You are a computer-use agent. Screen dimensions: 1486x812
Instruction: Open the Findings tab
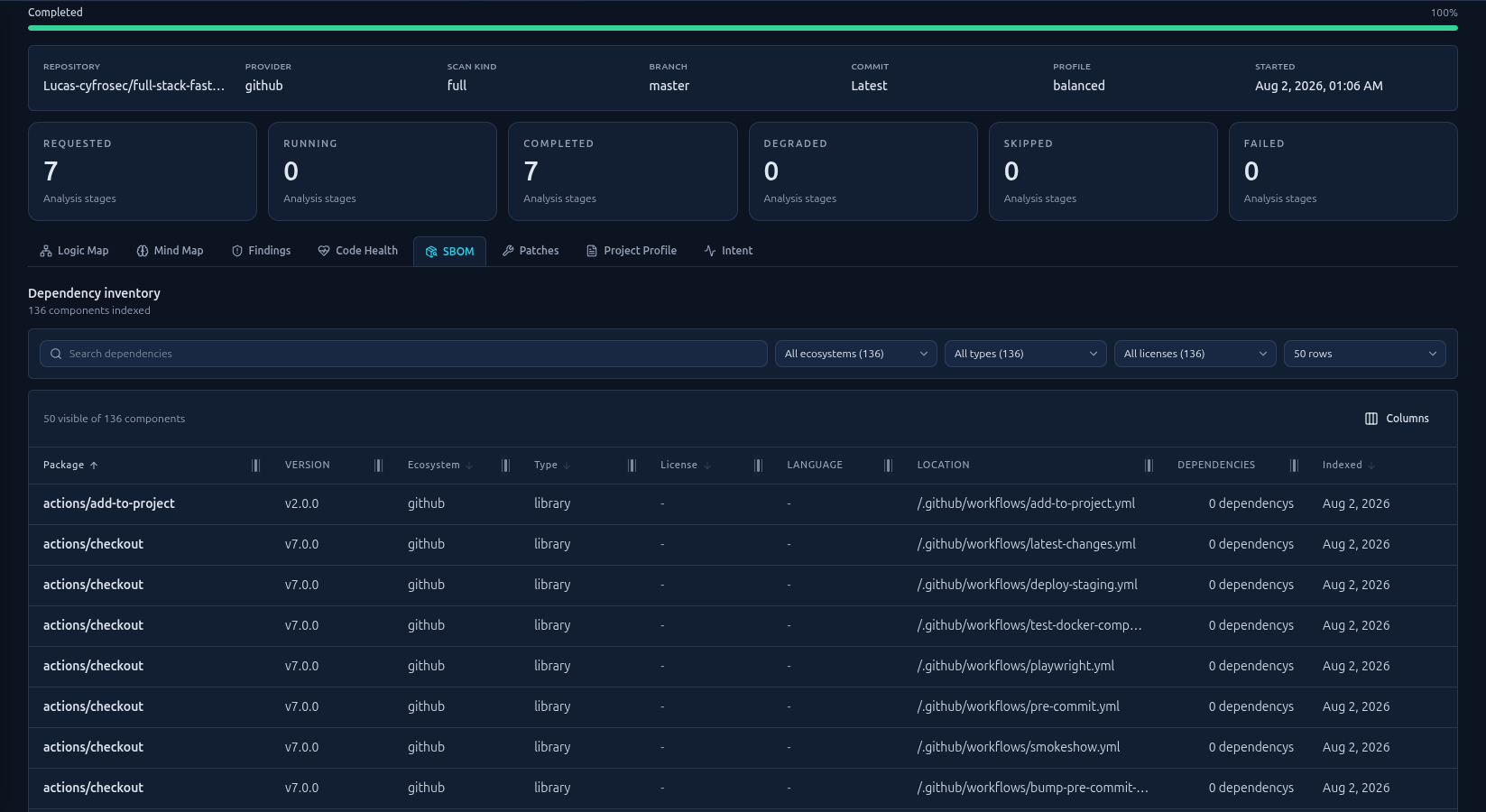click(x=261, y=251)
